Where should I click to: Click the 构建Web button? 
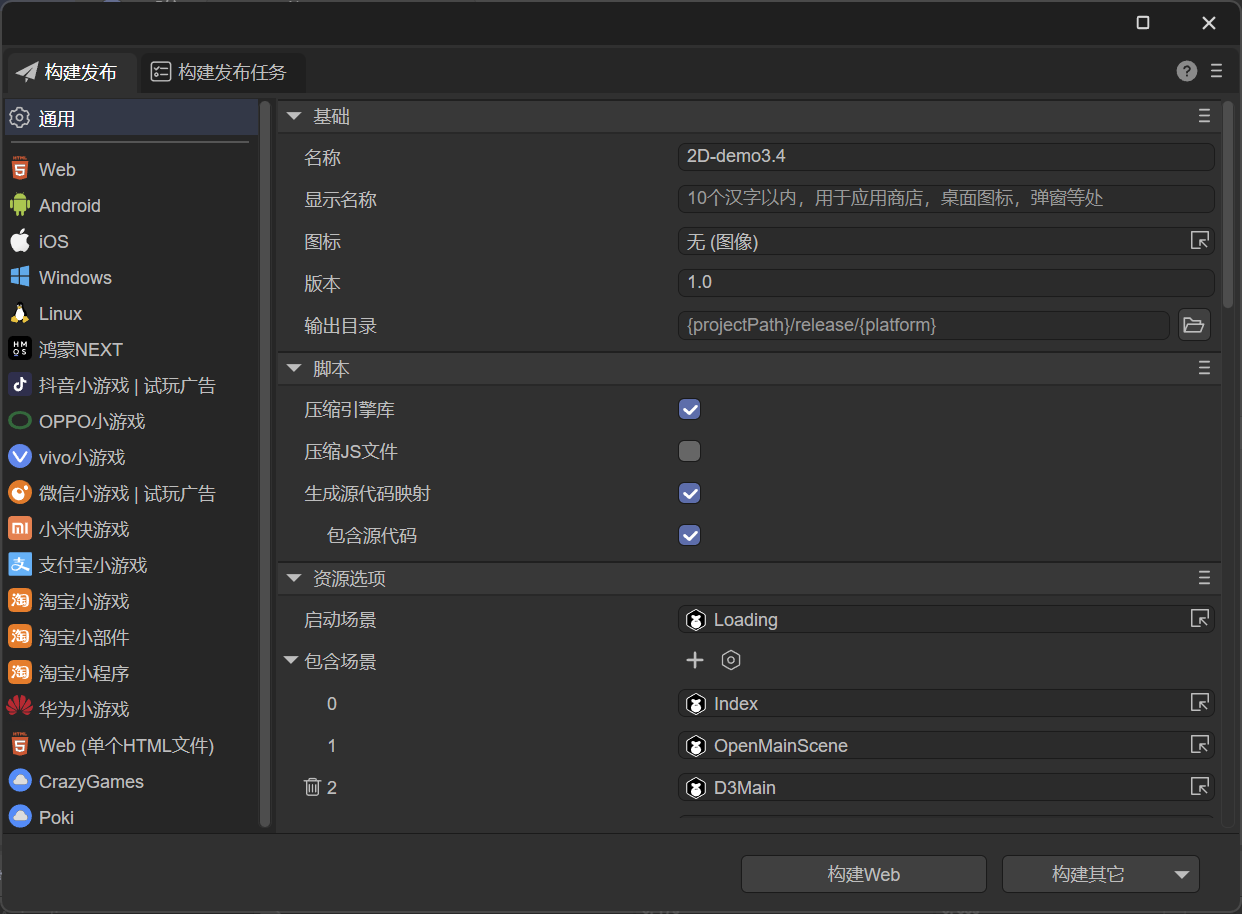tap(864, 874)
